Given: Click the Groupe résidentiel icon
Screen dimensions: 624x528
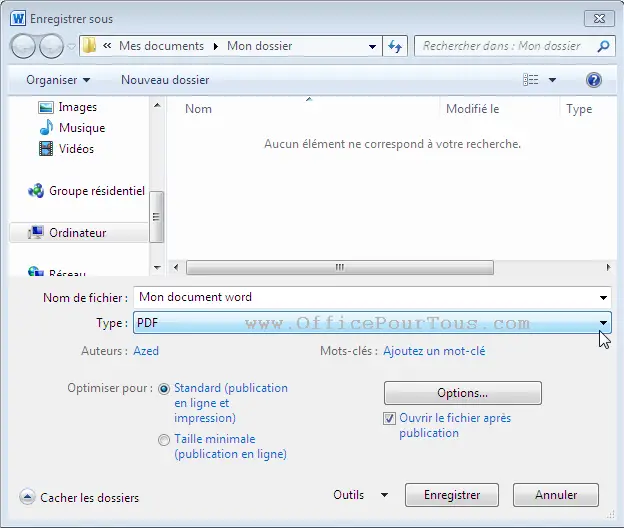Looking at the screenshot, I should pos(36,191).
